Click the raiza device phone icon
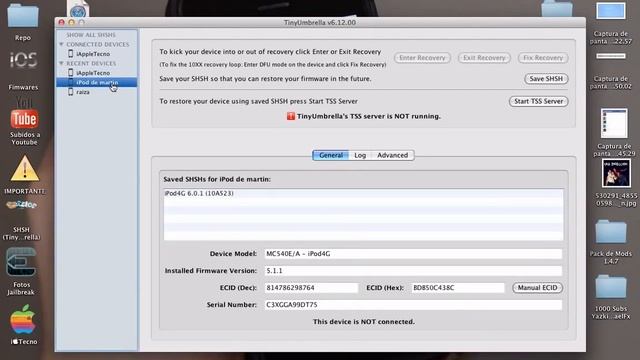The image size is (640, 360). [x=71, y=92]
